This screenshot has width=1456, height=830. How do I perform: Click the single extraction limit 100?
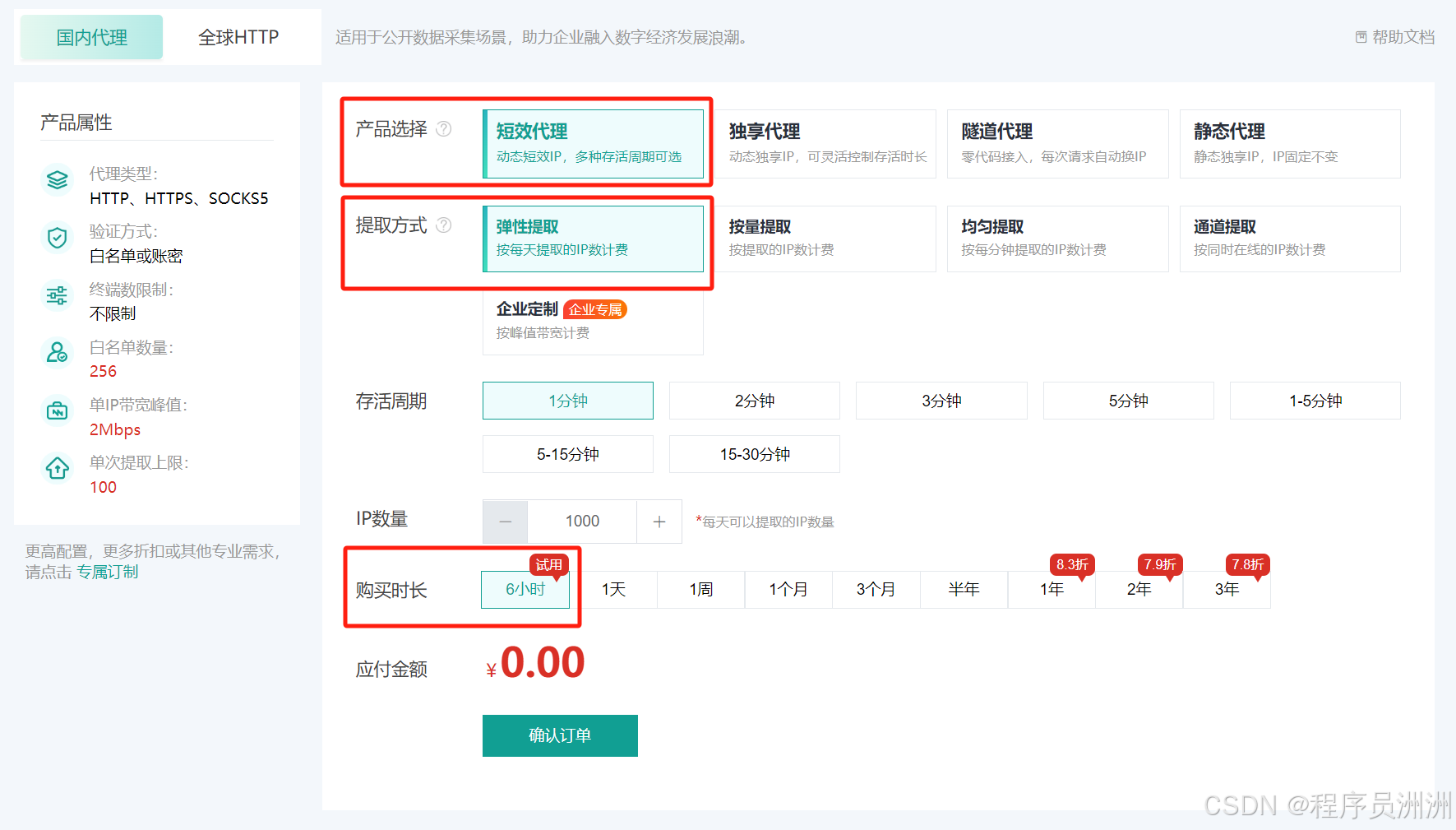103,488
